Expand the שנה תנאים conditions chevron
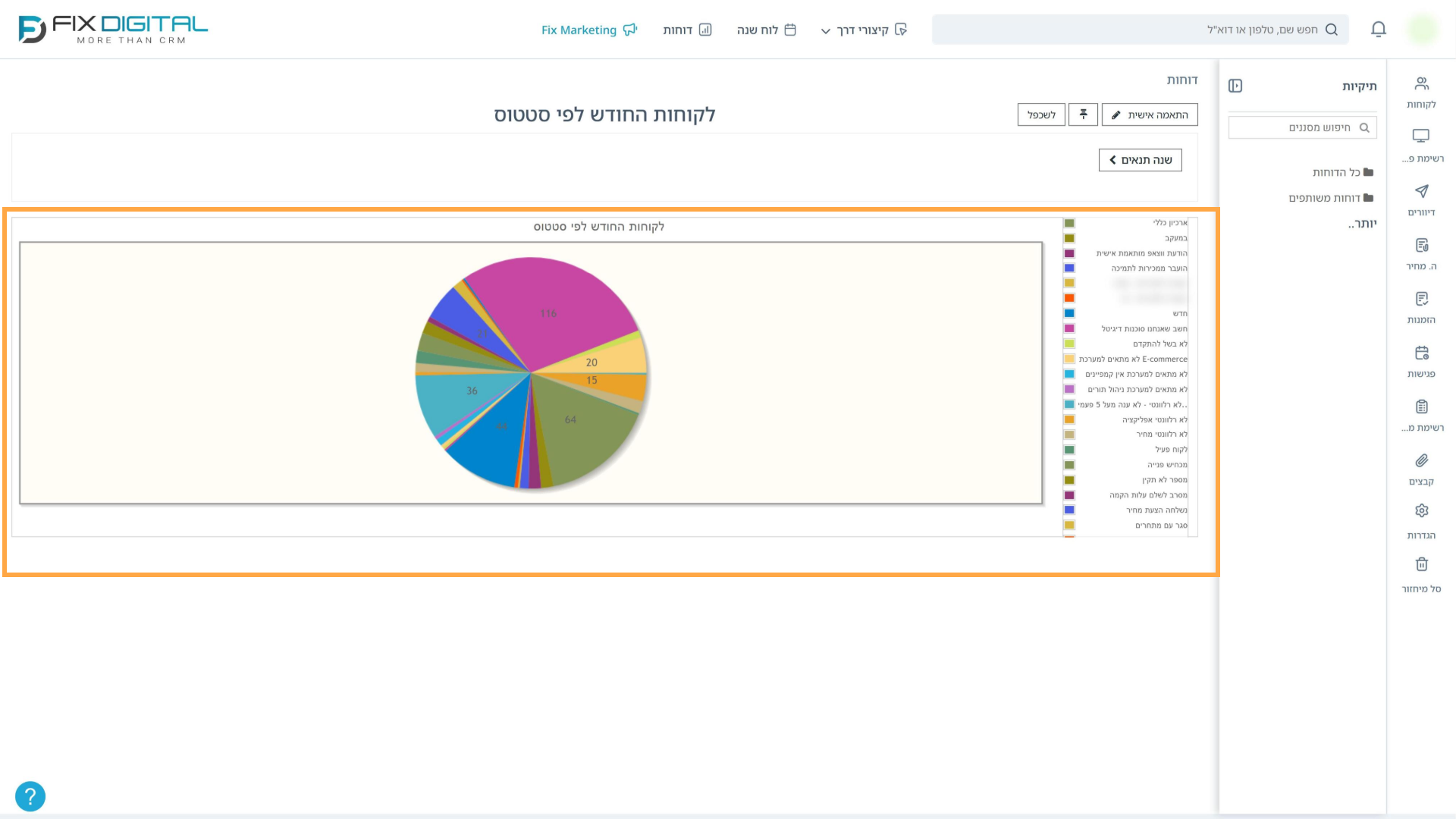 (x=1140, y=160)
